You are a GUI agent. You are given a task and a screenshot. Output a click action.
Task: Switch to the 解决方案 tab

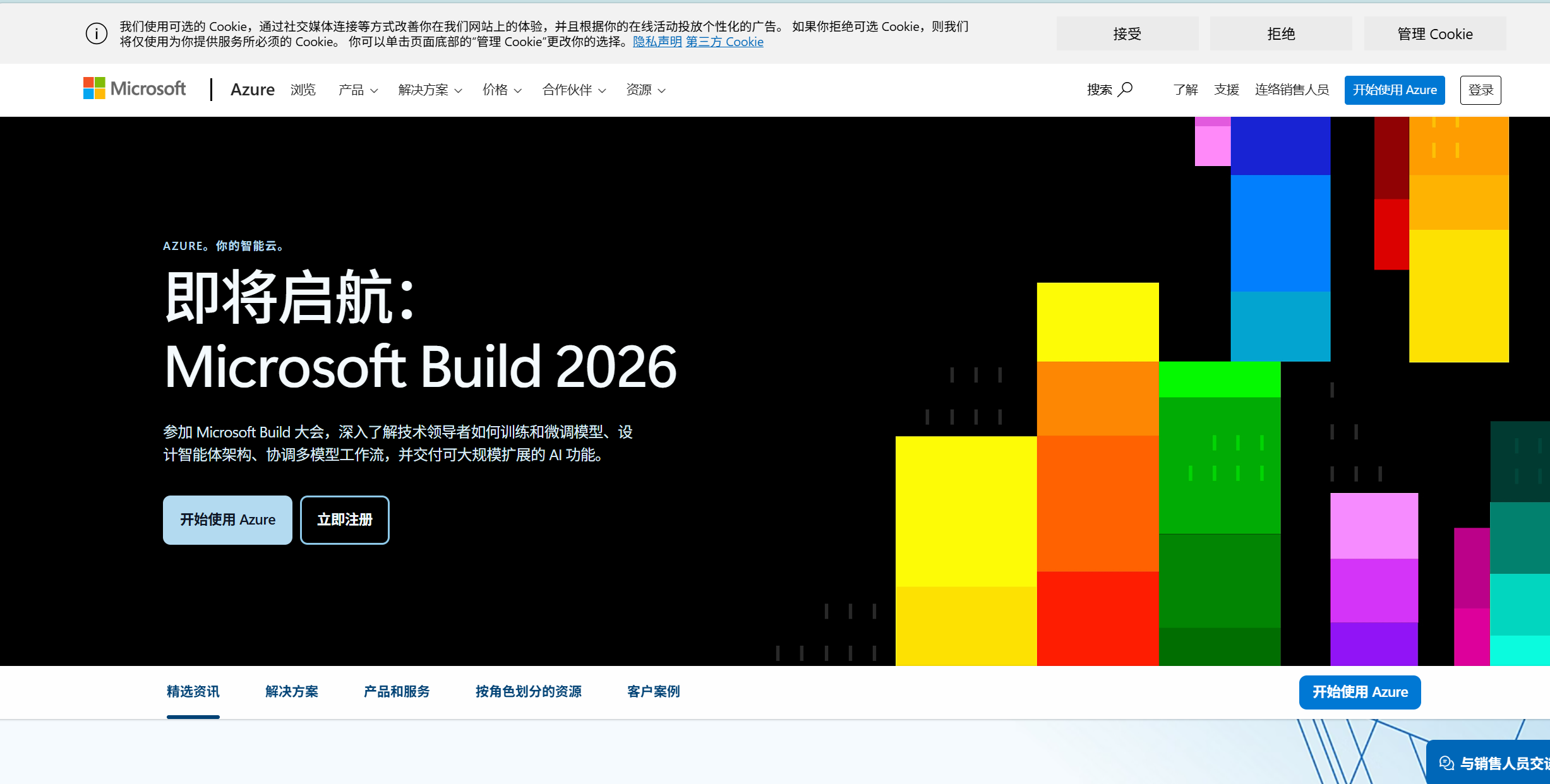pos(292,691)
